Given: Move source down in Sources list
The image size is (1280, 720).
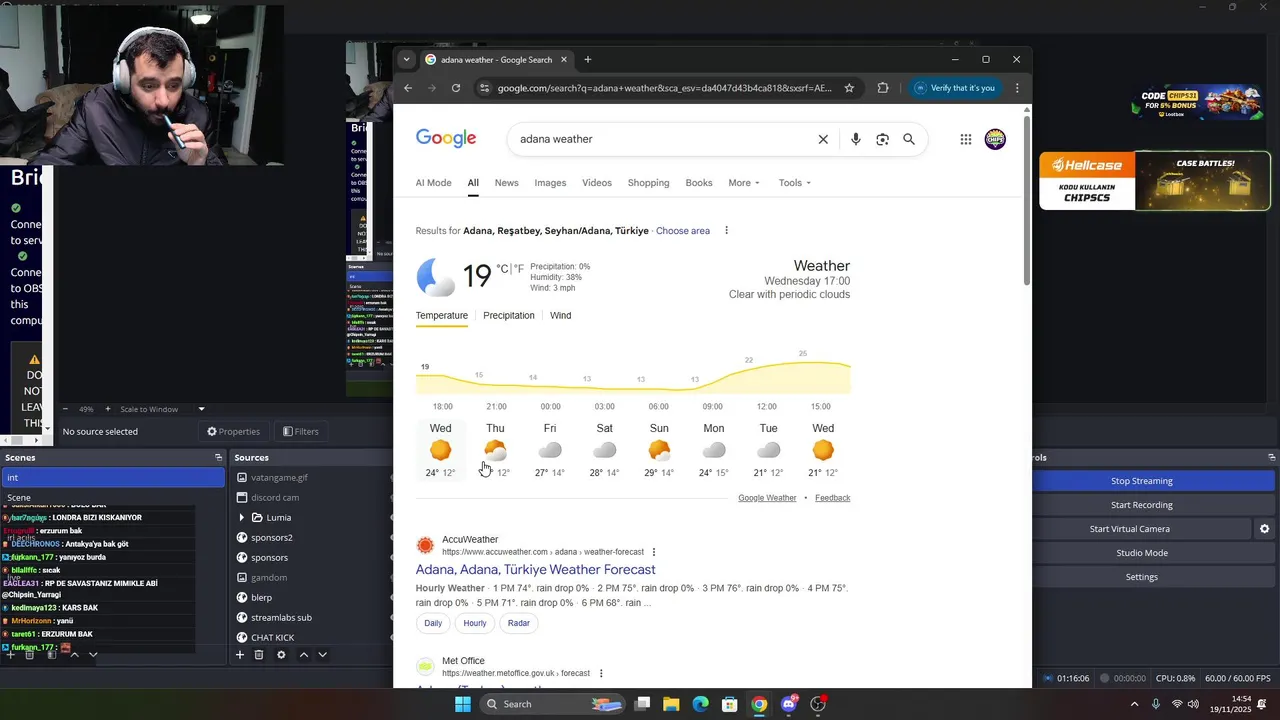Looking at the screenshot, I should click(322, 655).
